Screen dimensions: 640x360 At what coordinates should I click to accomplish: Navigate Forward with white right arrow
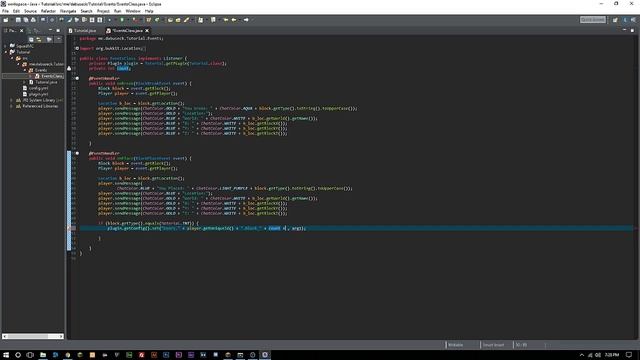[246, 20]
